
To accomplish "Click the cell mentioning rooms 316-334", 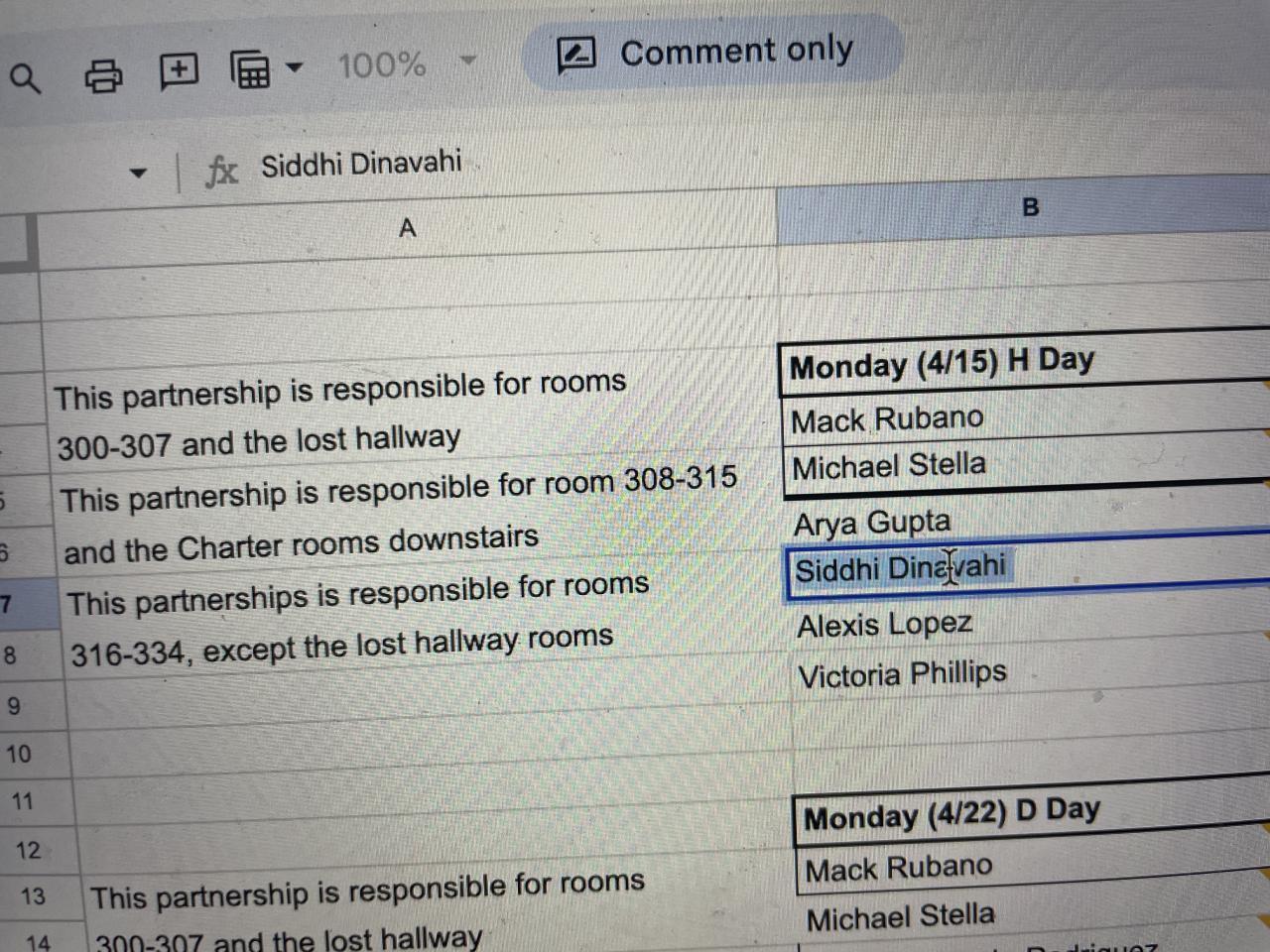I will [341, 645].
